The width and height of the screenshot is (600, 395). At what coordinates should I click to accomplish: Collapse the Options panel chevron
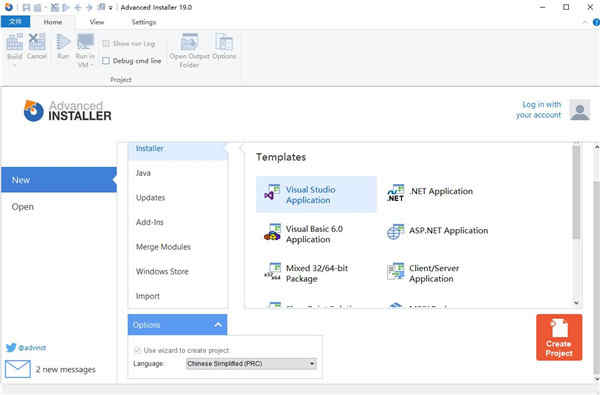218,325
